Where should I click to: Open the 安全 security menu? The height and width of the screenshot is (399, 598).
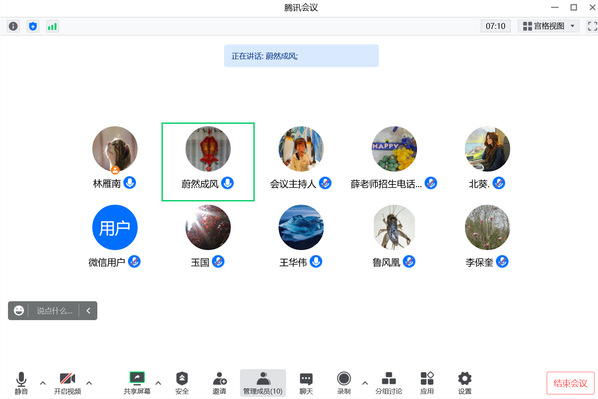(x=182, y=383)
